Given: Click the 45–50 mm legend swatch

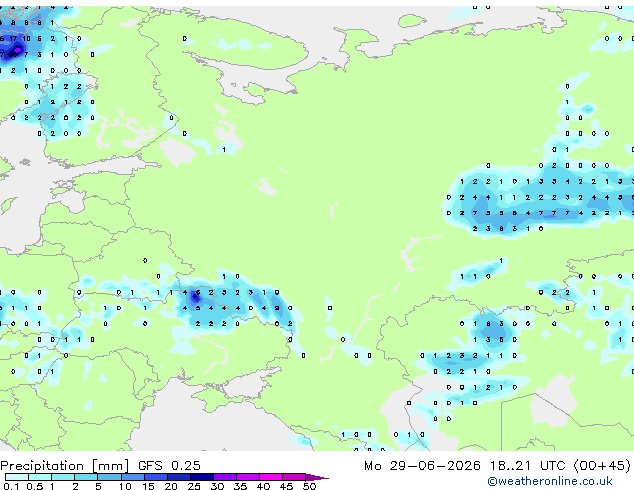Looking at the screenshot, I should coord(294,477).
